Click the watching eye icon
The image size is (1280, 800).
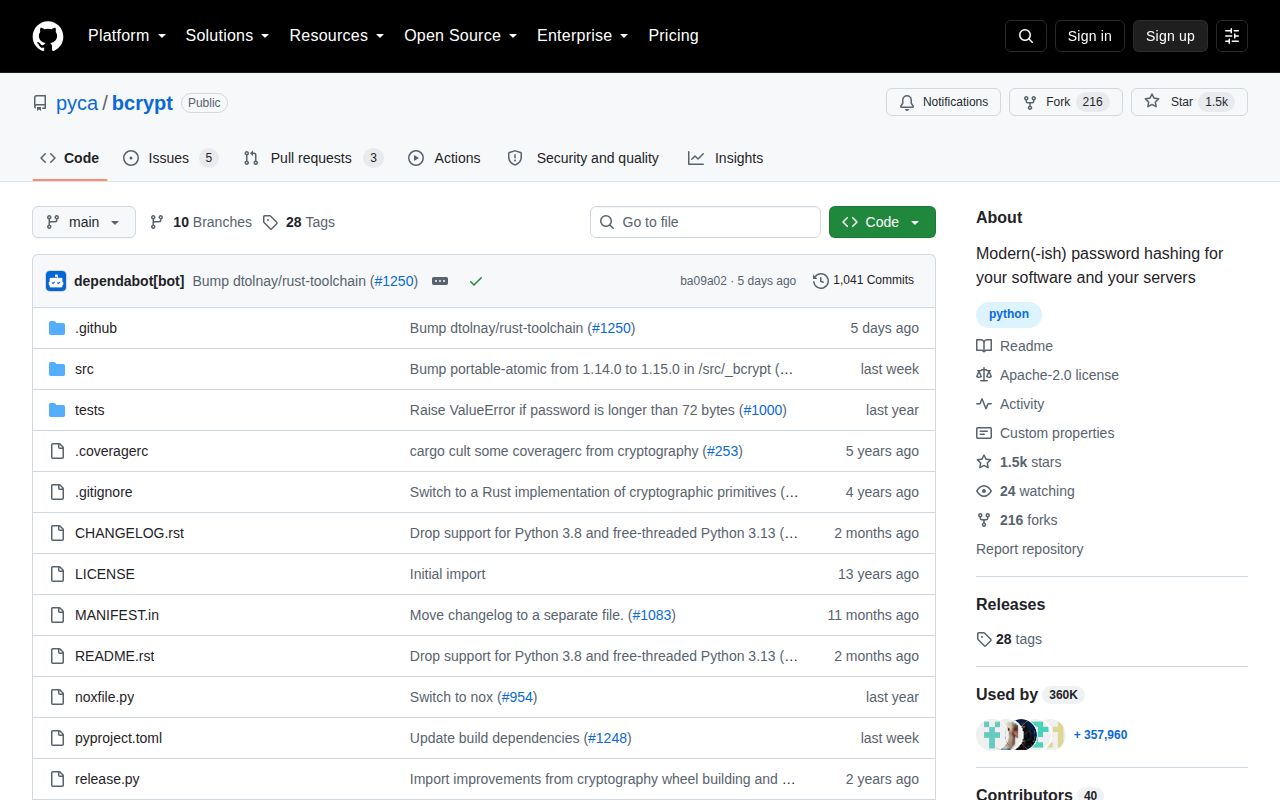click(x=984, y=491)
